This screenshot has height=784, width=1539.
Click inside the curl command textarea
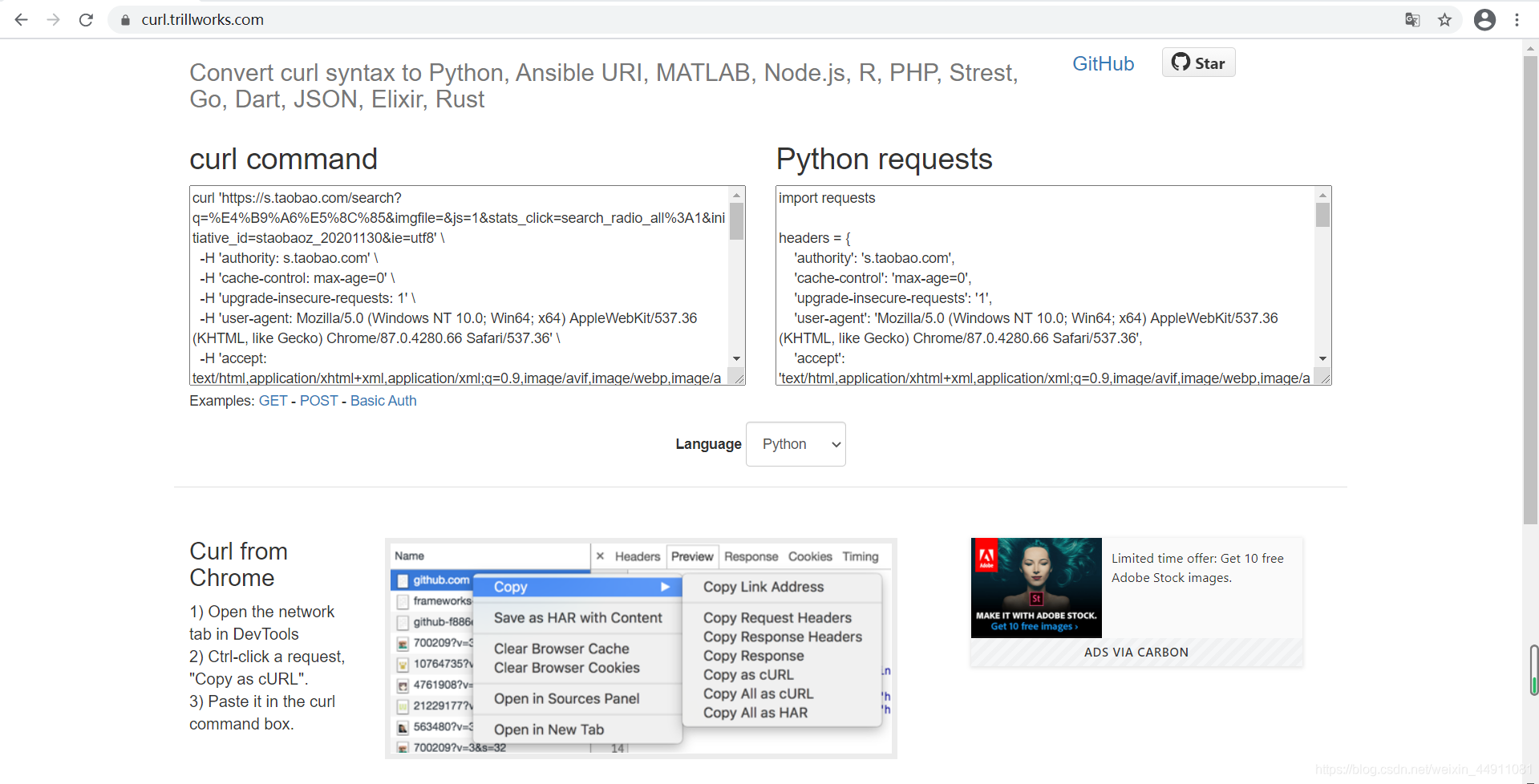coord(459,285)
